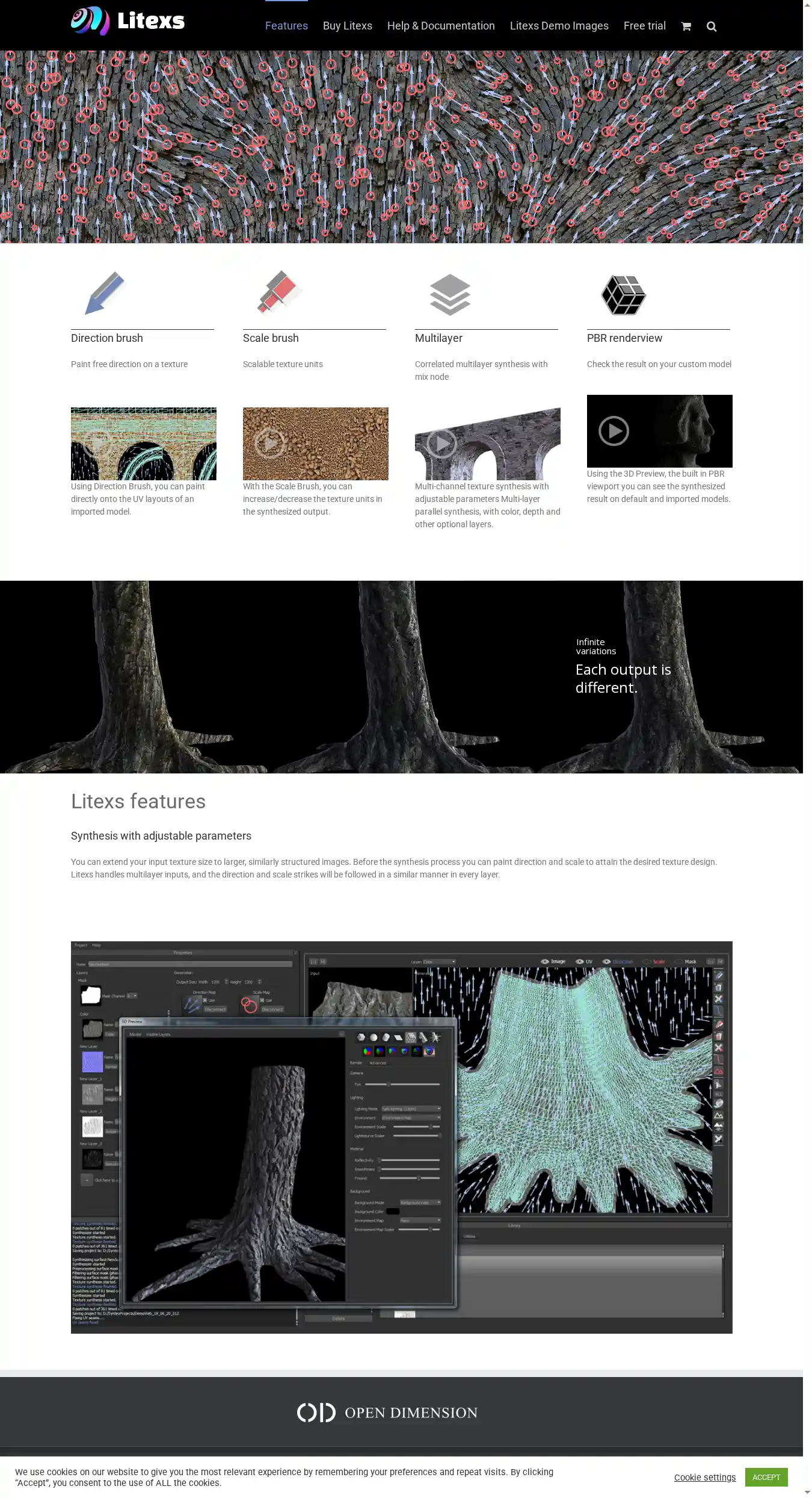This screenshot has width=812, height=1498.
Task: Click the Multilayer stacked layers icon
Action: (450, 294)
